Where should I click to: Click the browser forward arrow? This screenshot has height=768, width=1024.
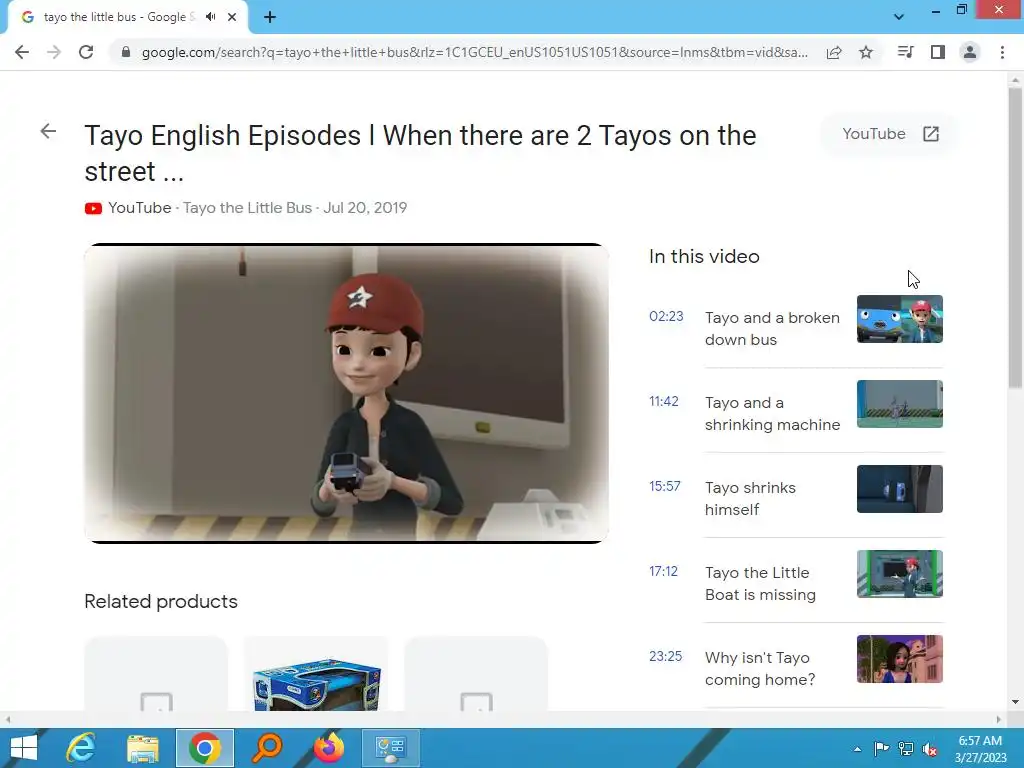pos(54,52)
